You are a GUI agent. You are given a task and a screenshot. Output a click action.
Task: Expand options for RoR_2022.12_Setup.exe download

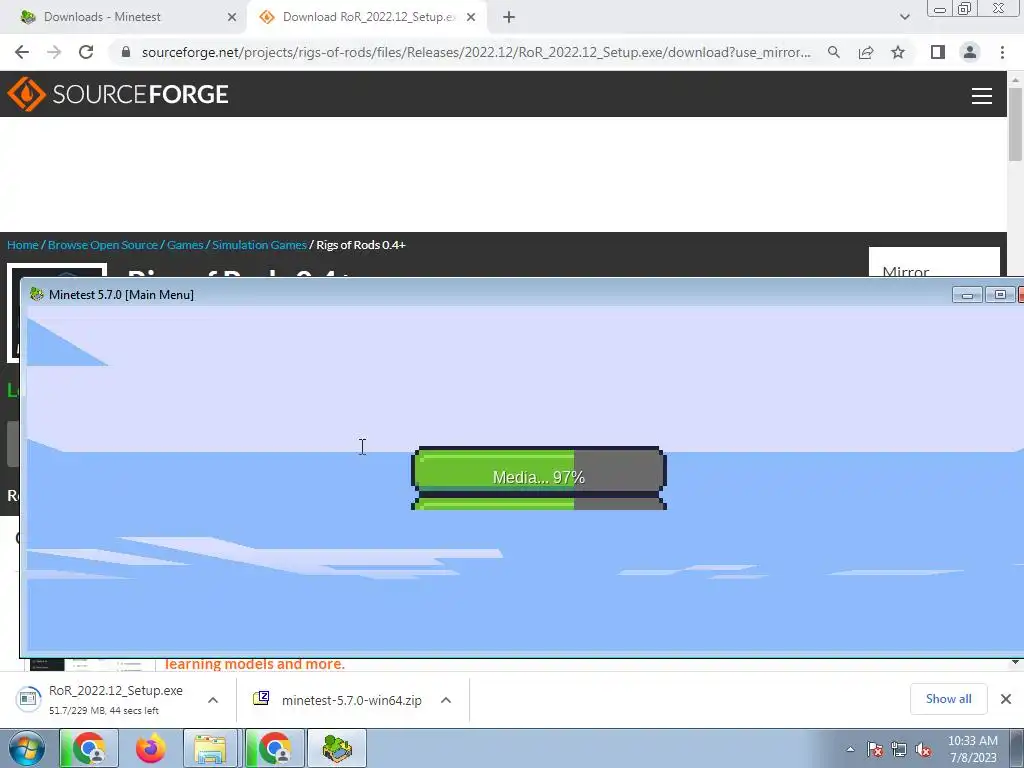[213, 700]
